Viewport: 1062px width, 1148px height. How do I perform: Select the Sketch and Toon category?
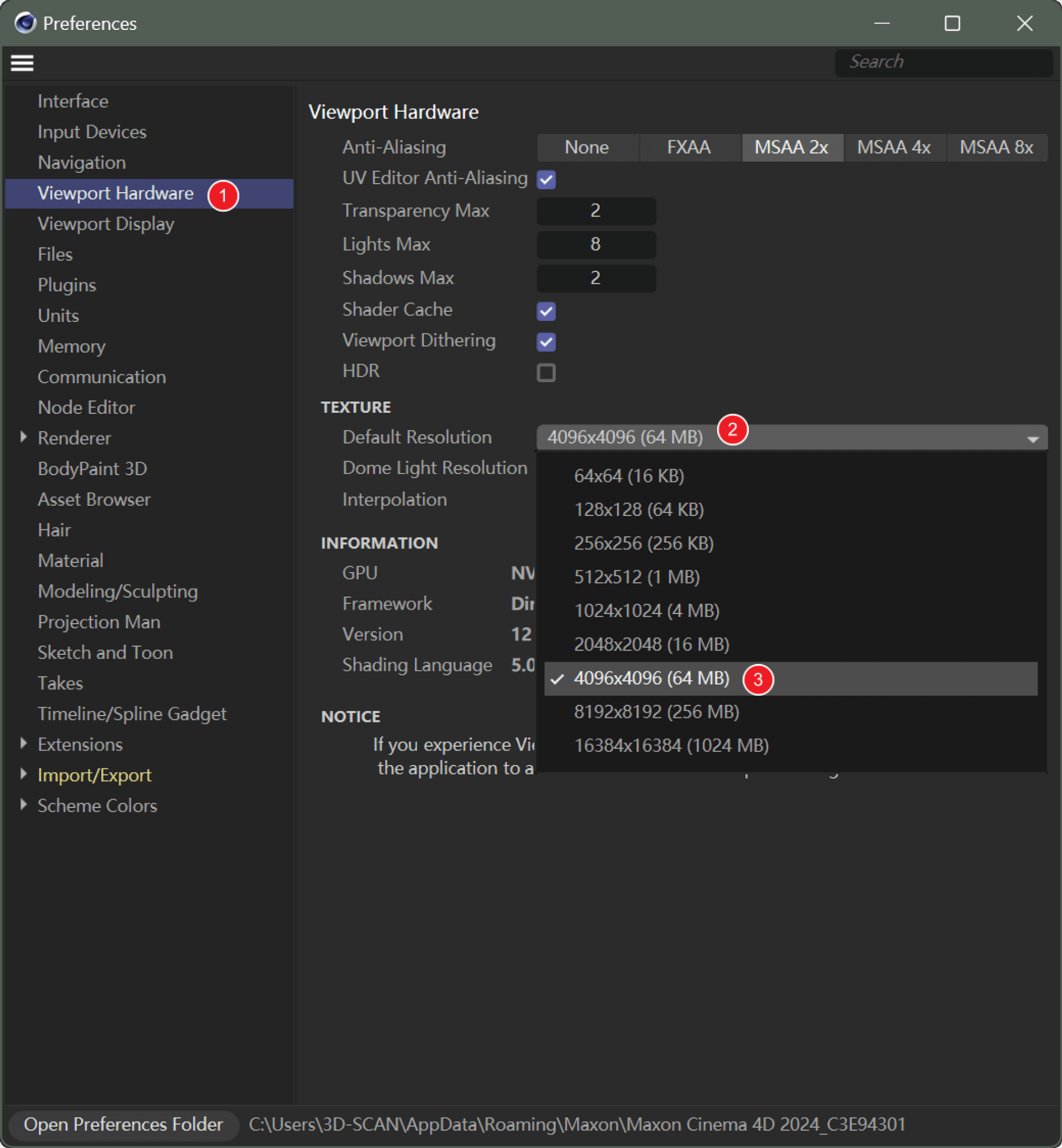click(105, 652)
